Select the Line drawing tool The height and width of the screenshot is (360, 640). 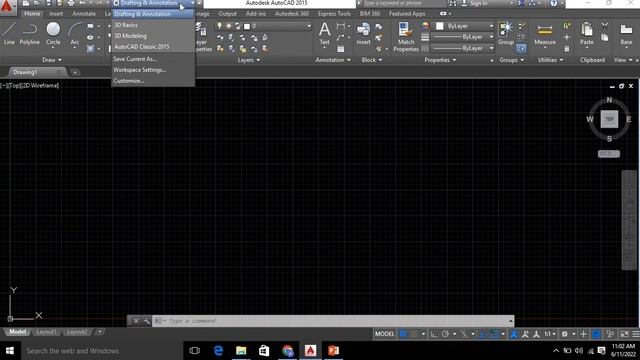point(9,33)
